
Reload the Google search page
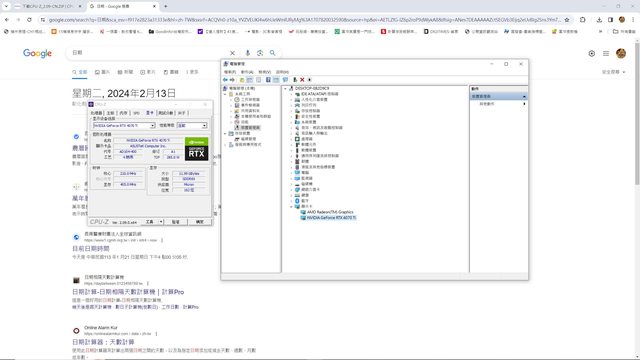tap(29, 20)
